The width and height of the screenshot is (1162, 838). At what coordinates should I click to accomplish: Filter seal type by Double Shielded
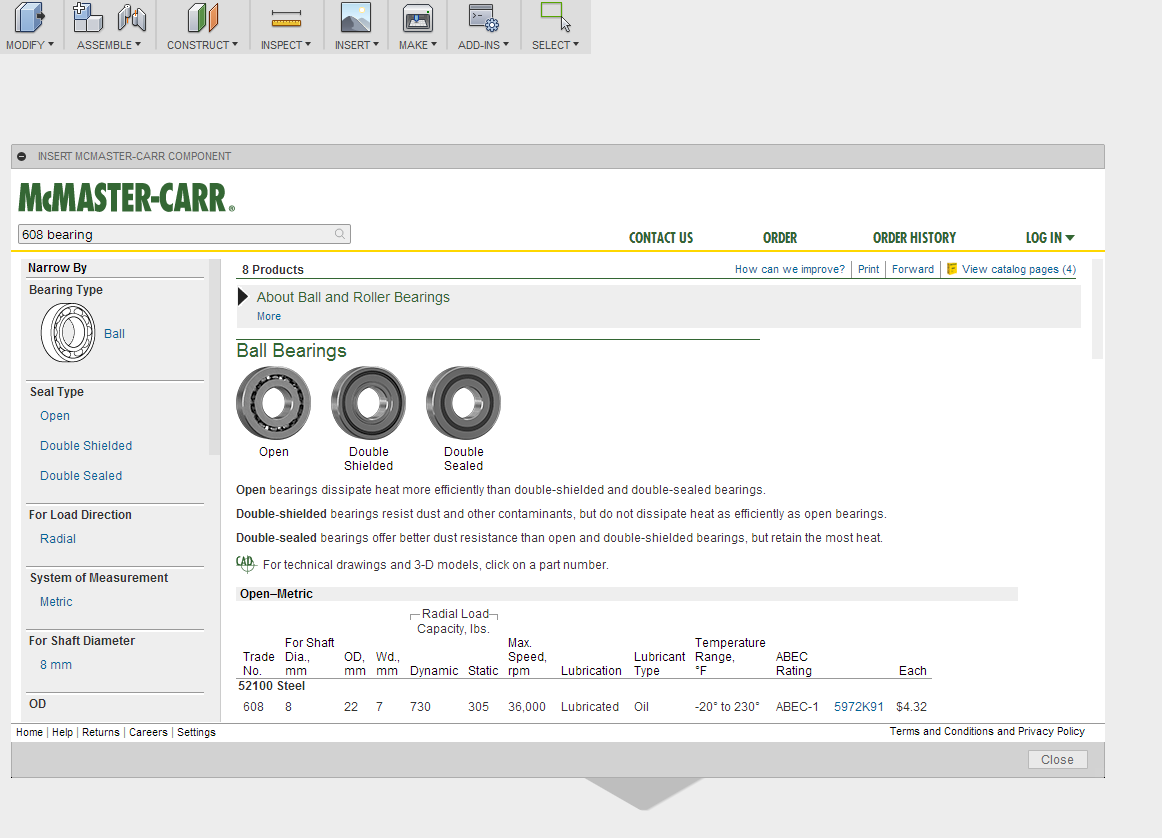pos(86,445)
